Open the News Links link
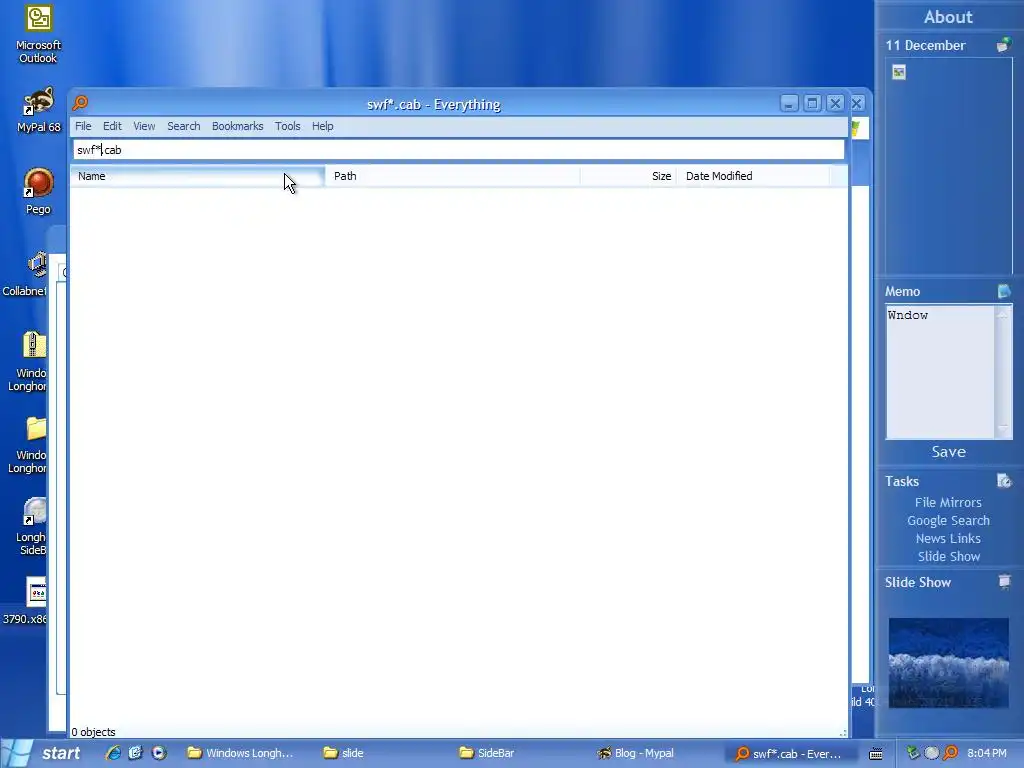The height and width of the screenshot is (768, 1024). point(948,538)
